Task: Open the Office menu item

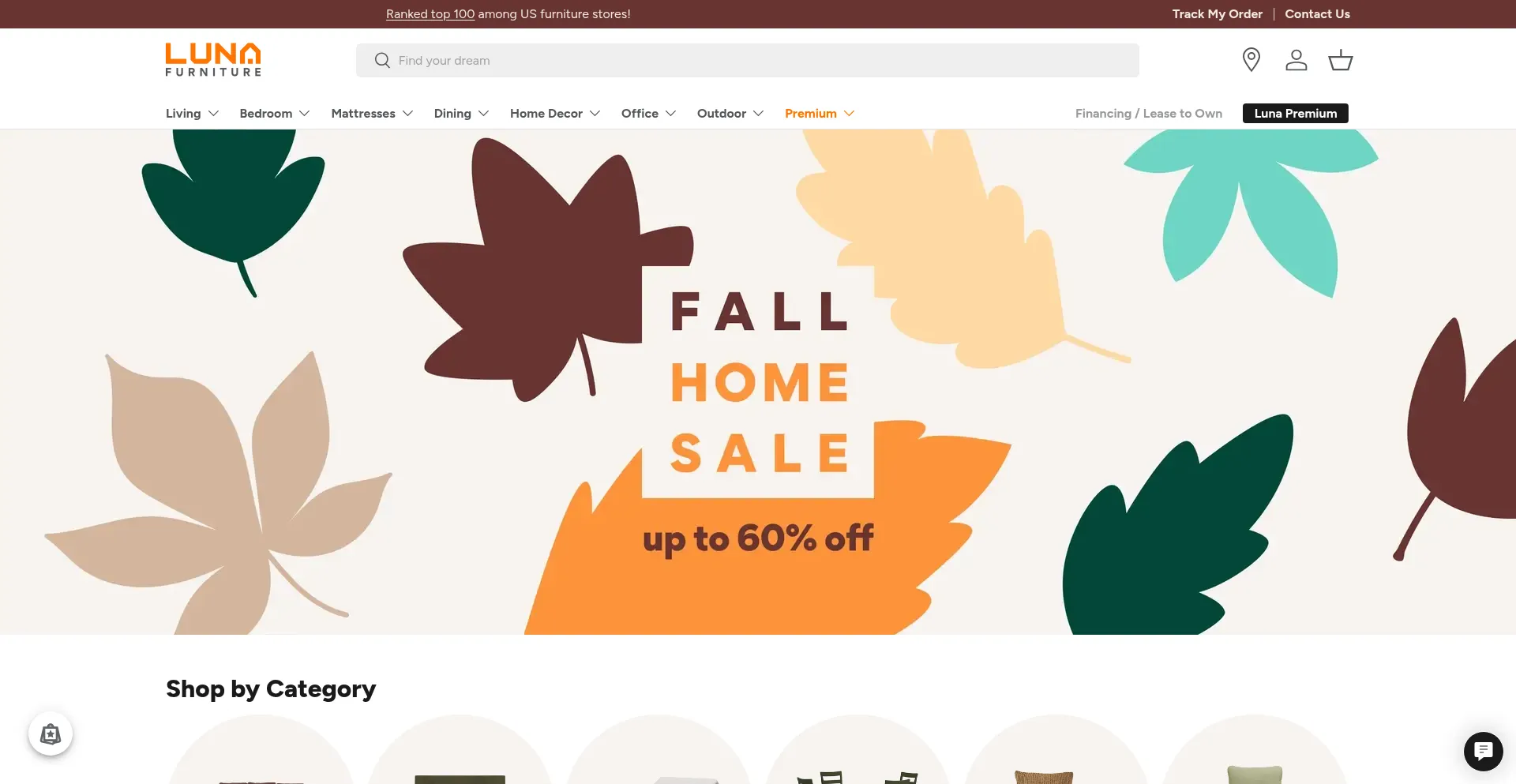Action: (648, 114)
